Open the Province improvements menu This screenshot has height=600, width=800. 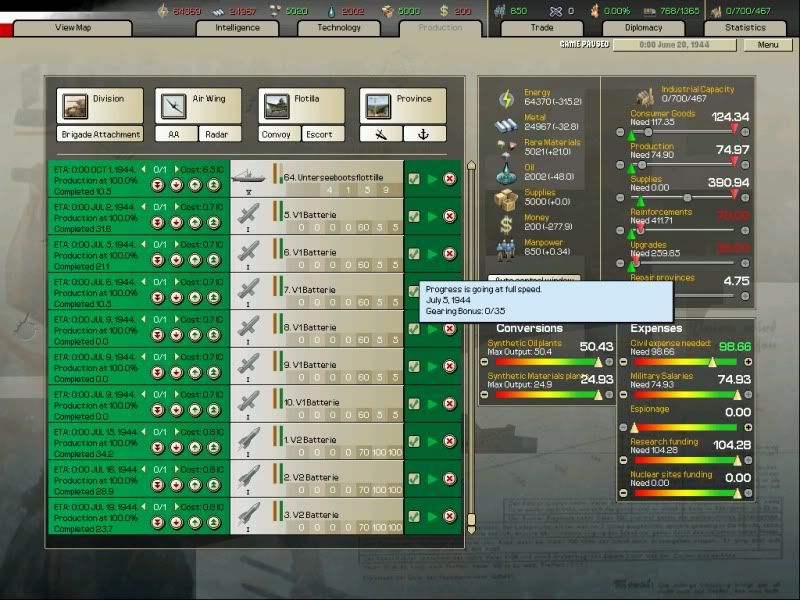pos(403,105)
